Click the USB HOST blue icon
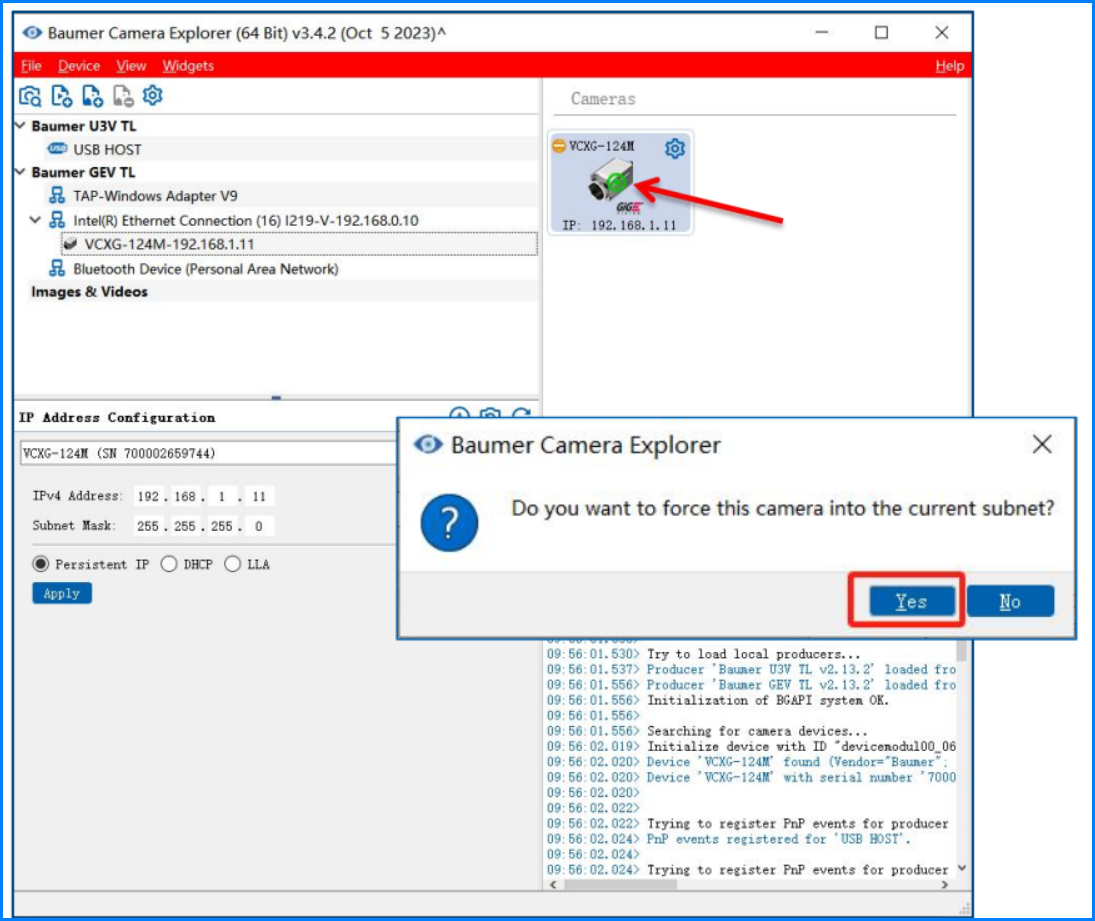 pyautogui.click(x=57, y=149)
